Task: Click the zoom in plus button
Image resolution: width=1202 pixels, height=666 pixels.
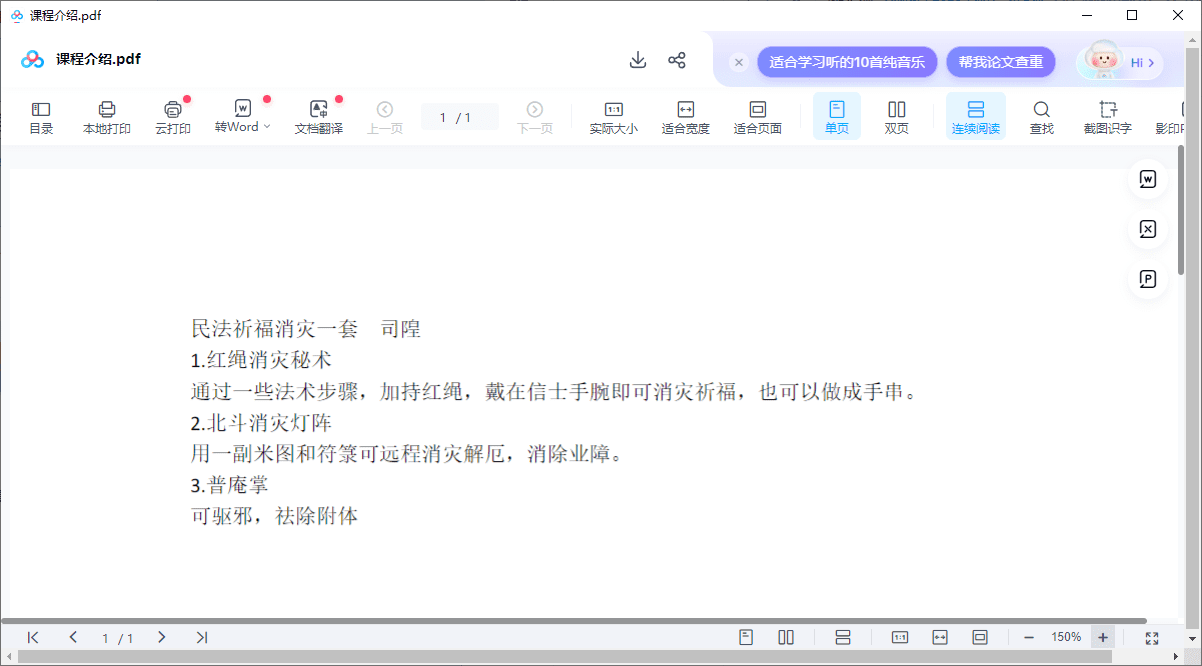Action: 1103,637
